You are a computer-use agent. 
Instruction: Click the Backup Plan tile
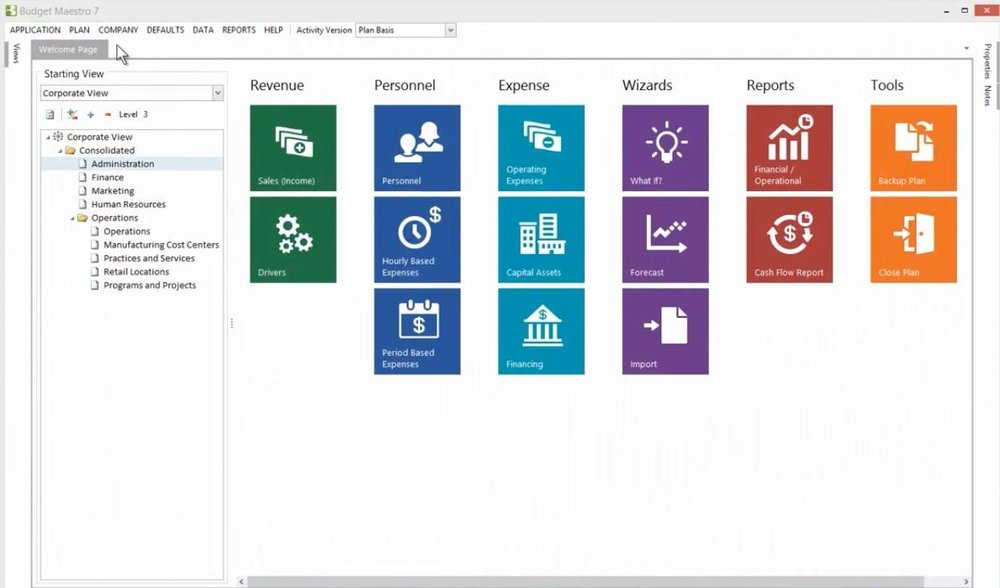click(x=913, y=148)
